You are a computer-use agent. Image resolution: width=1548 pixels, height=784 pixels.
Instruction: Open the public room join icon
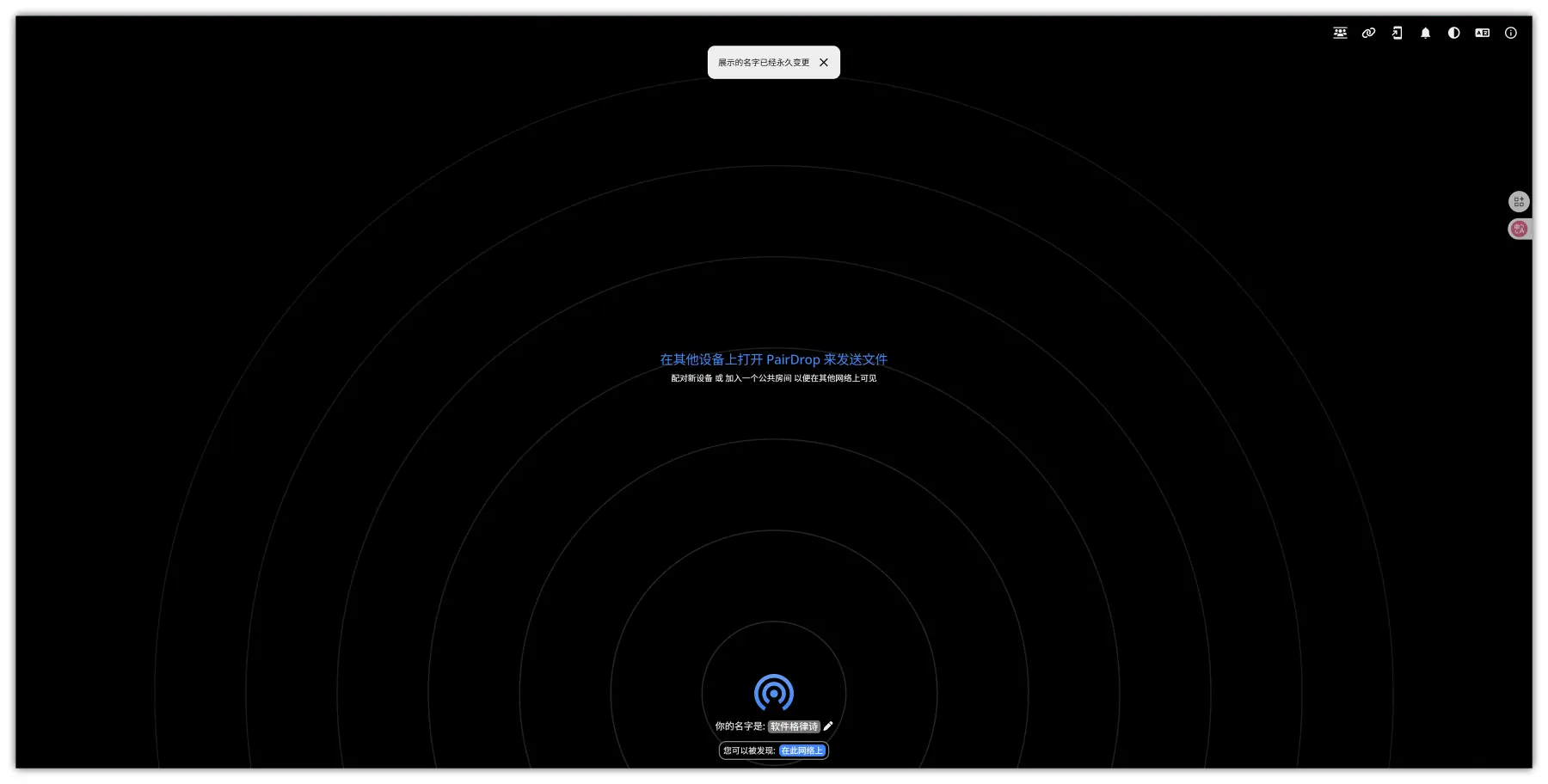click(1340, 33)
